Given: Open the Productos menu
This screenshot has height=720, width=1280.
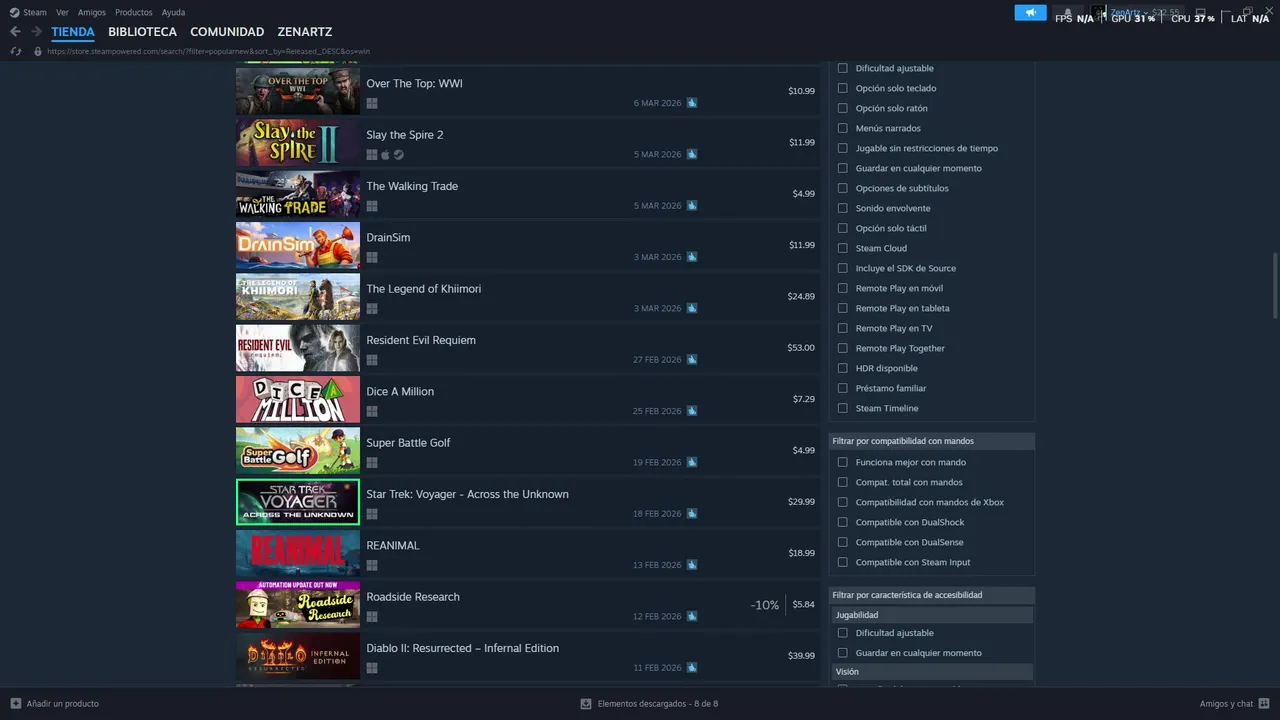Looking at the screenshot, I should [x=134, y=13].
